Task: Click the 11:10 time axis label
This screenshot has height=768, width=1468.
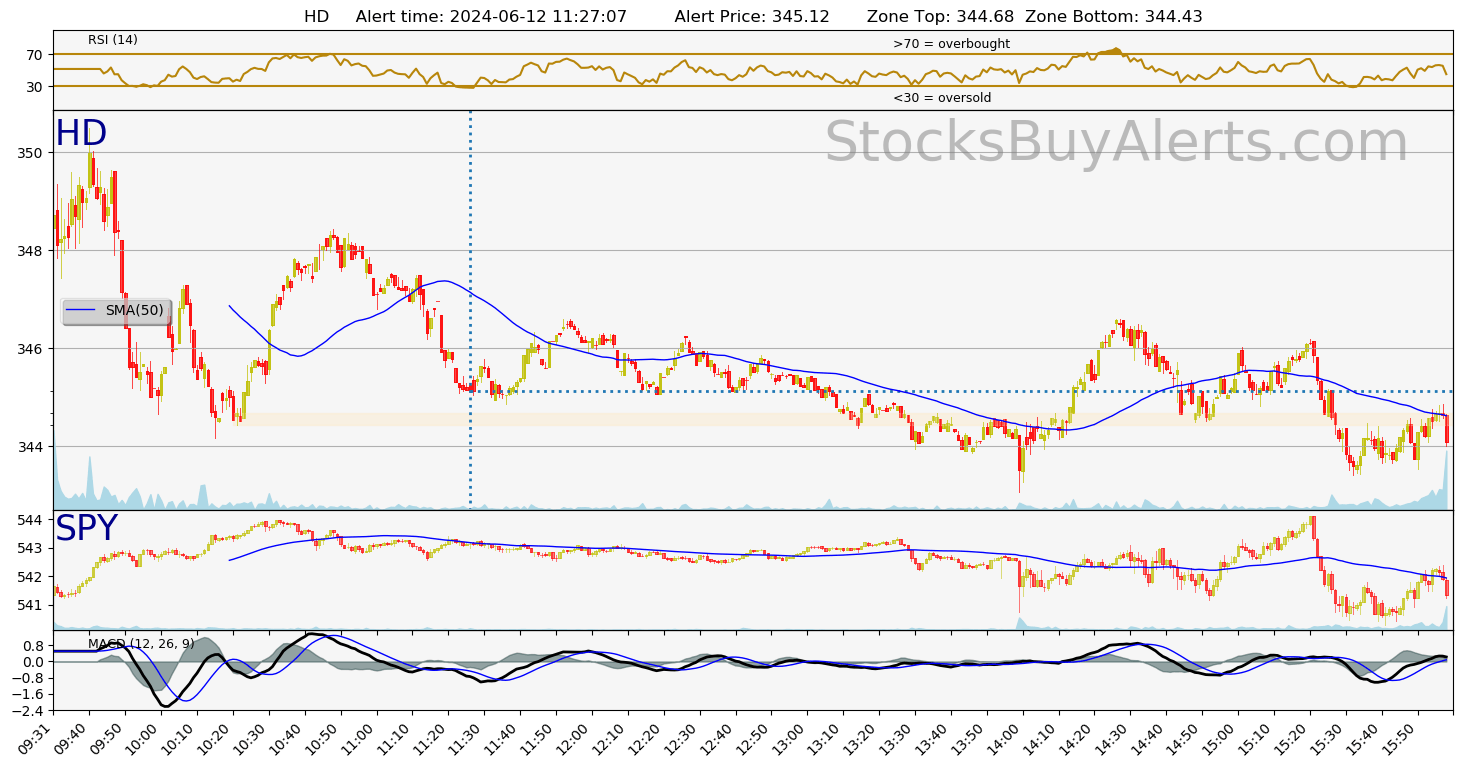Action: click(x=394, y=738)
